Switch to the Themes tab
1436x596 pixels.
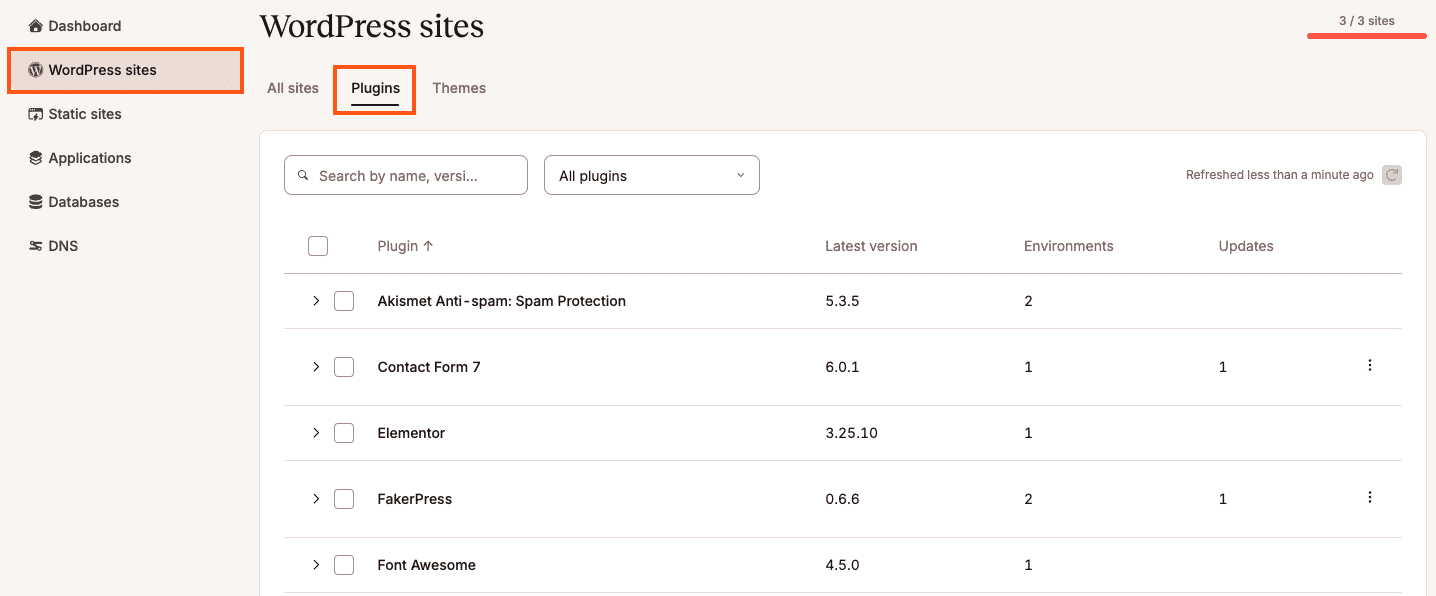coord(459,88)
